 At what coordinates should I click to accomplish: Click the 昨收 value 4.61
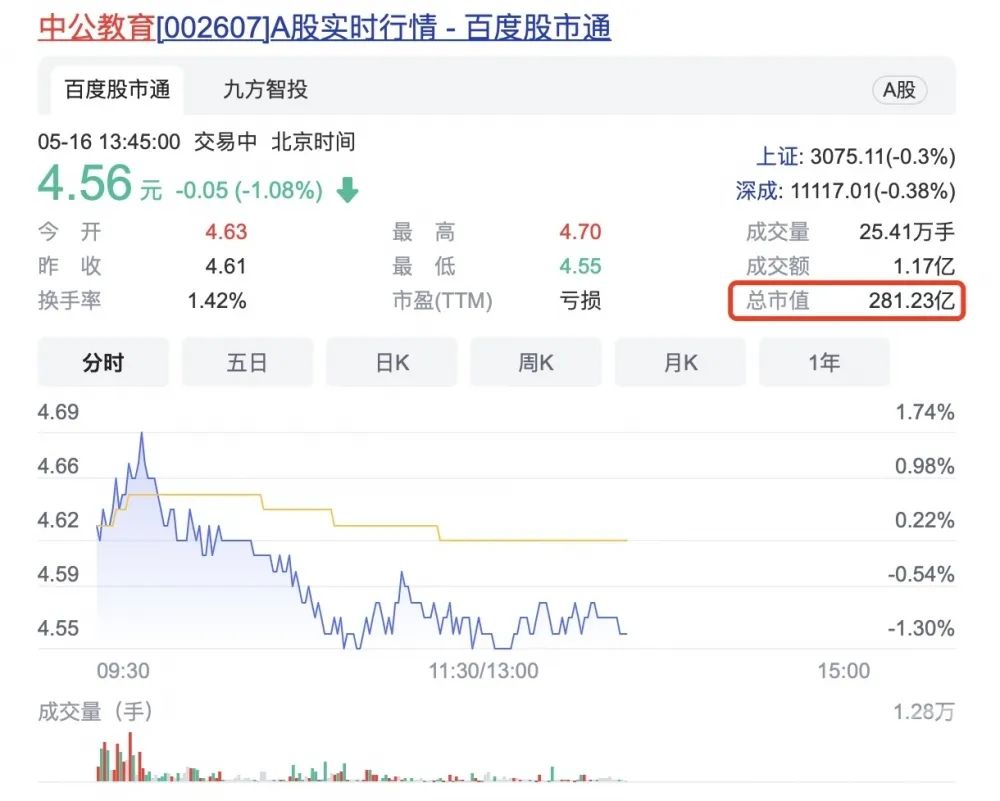coord(226,266)
